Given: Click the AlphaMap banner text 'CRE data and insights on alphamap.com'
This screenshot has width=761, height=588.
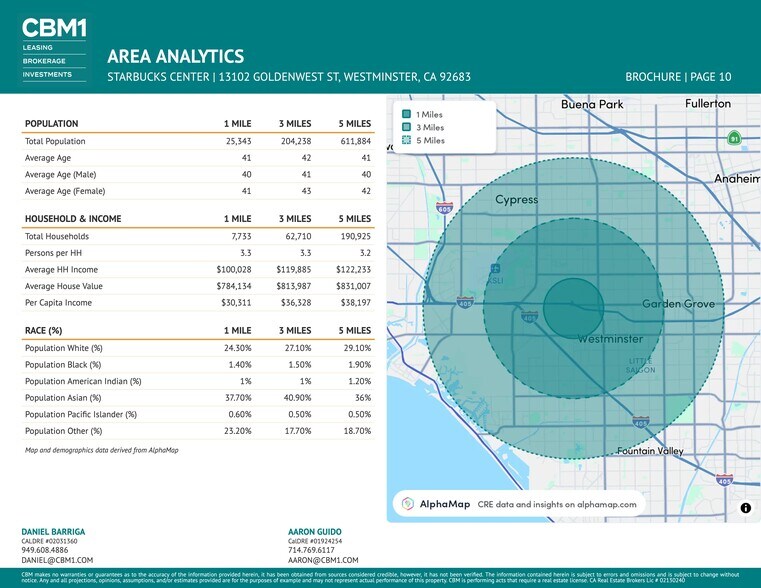Looking at the screenshot, I should pos(557,504).
